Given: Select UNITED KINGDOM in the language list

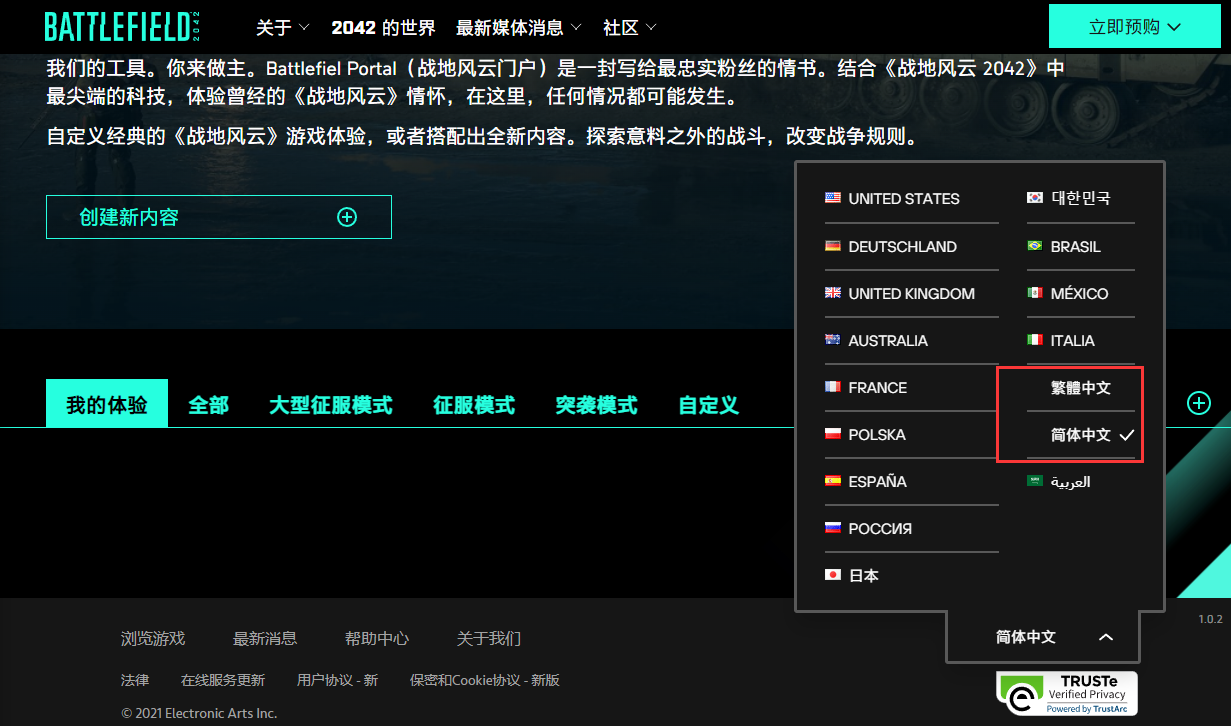Looking at the screenshot, I should tap(912, 293).
